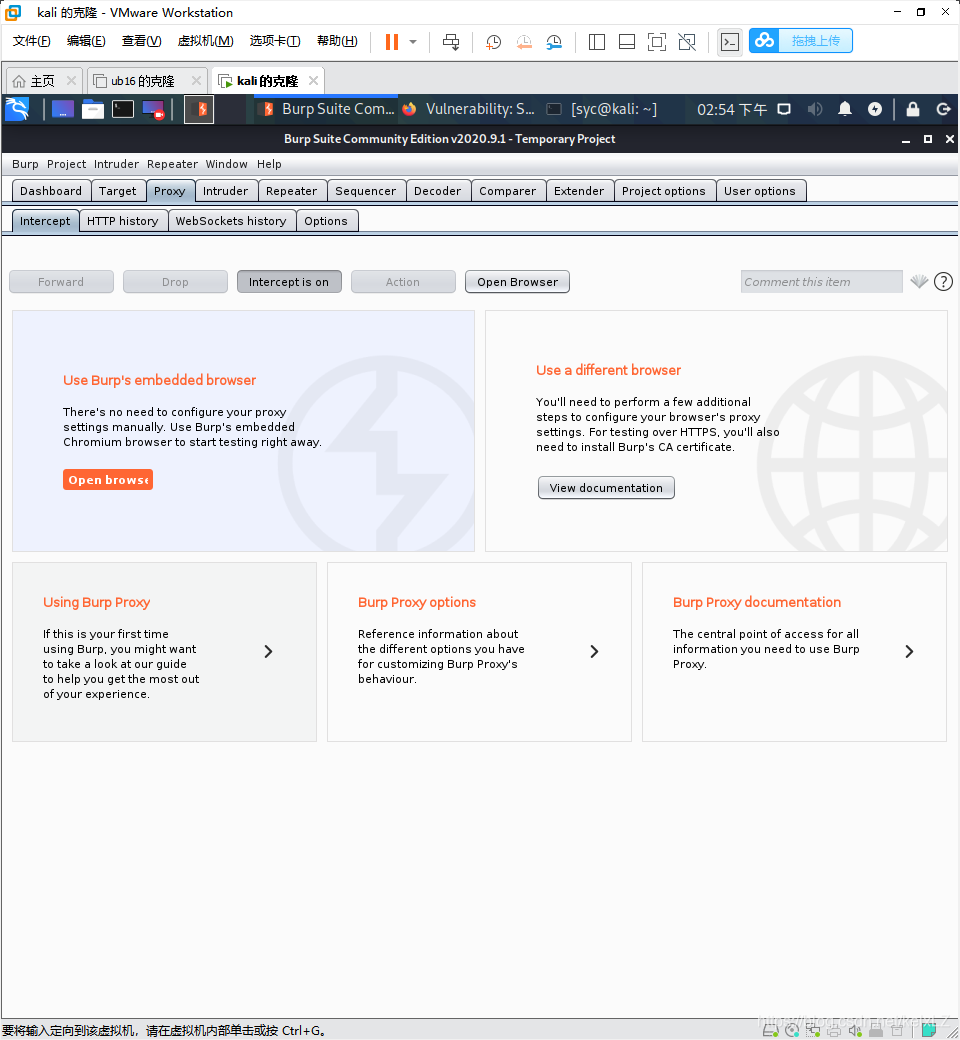Open the file manager icon in Kali panel

(93, 109)
